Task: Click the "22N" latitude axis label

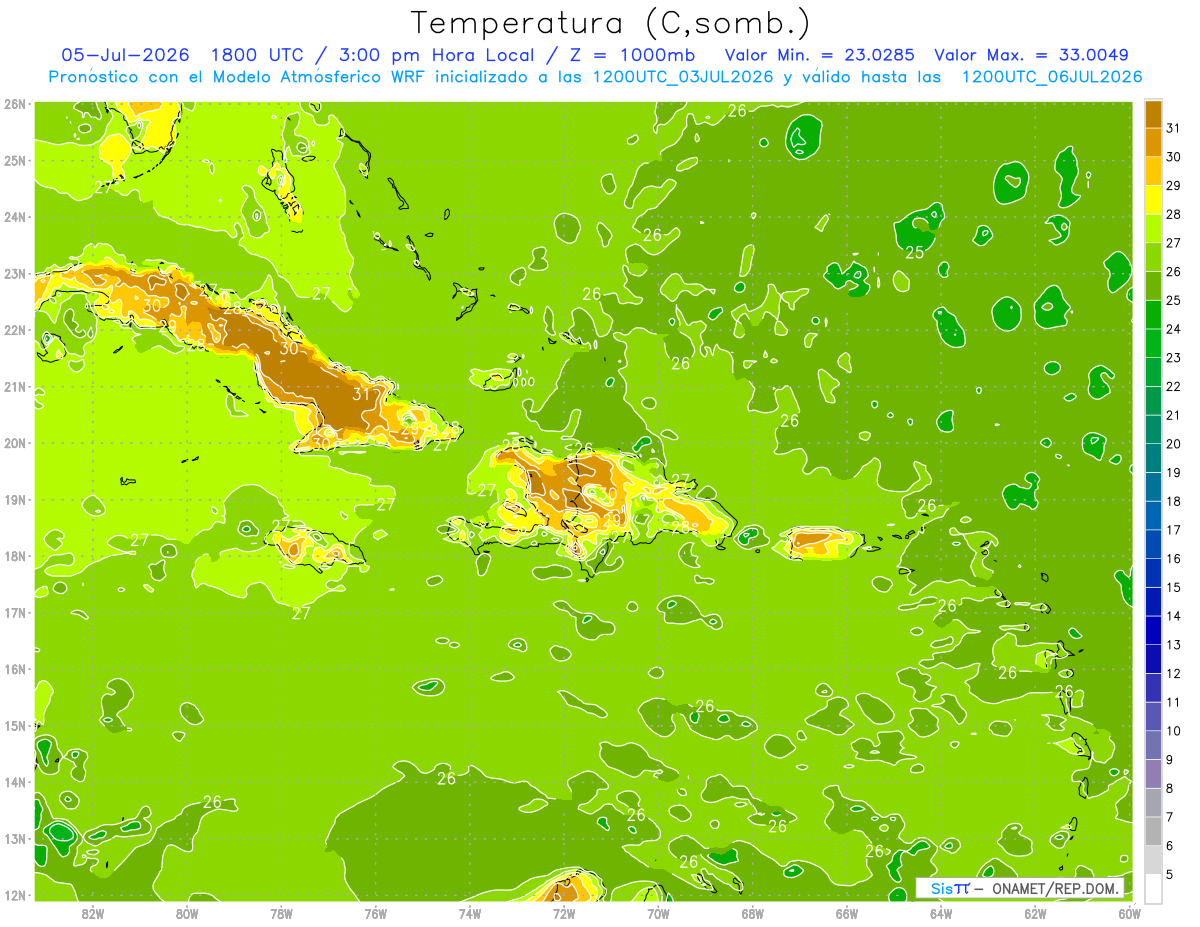Action: 14,330
